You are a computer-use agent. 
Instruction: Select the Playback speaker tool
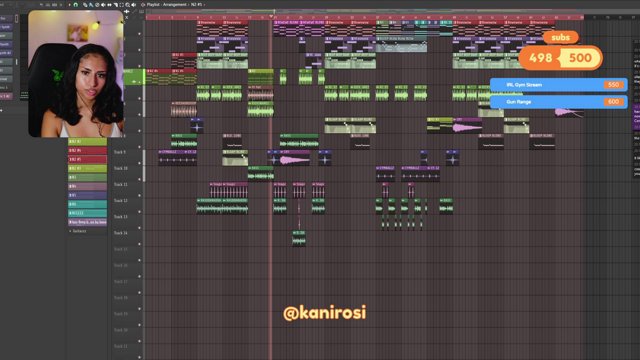[x=134, y=5]
